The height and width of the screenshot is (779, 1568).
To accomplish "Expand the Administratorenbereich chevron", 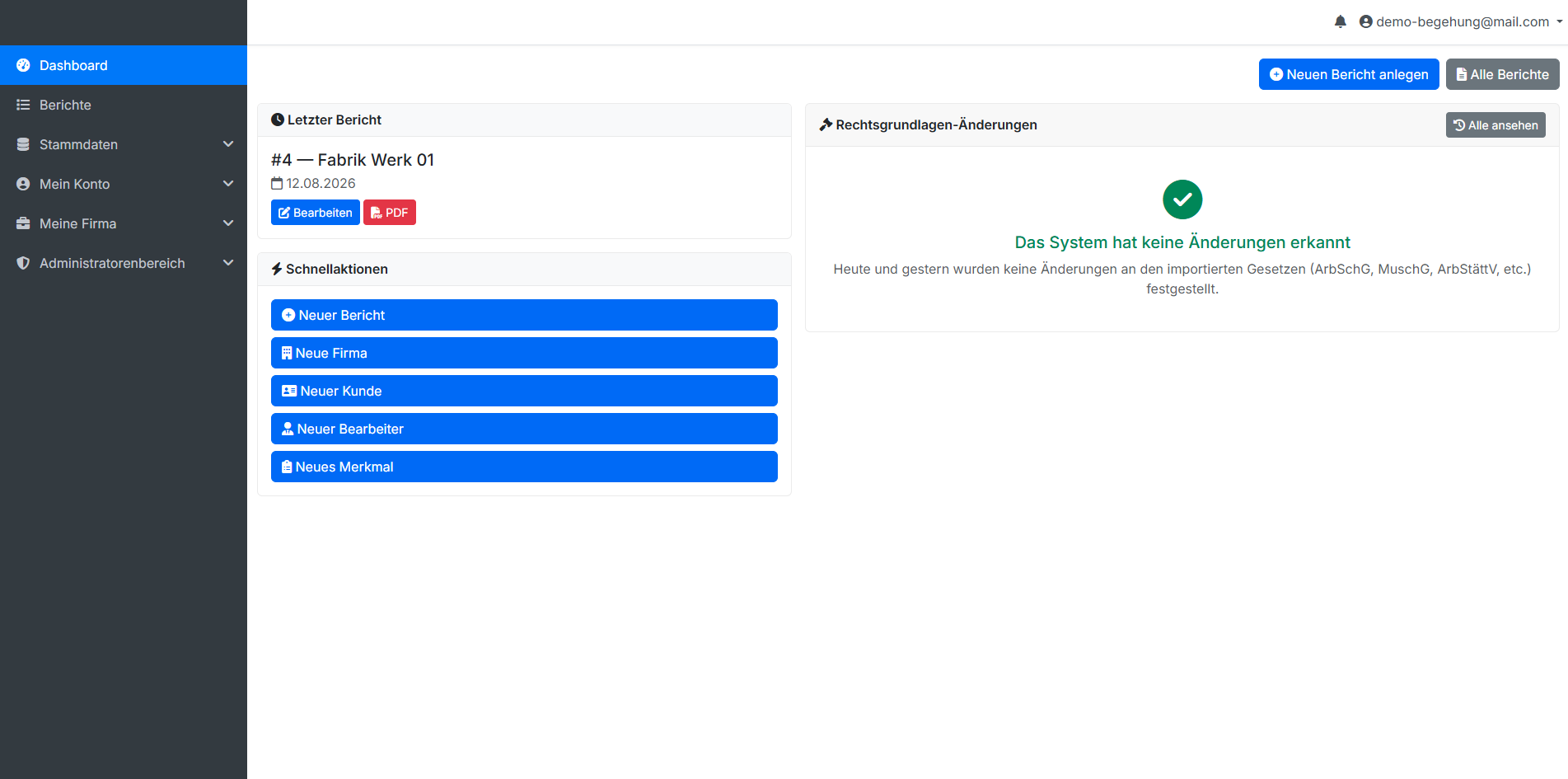I will 228,263.
